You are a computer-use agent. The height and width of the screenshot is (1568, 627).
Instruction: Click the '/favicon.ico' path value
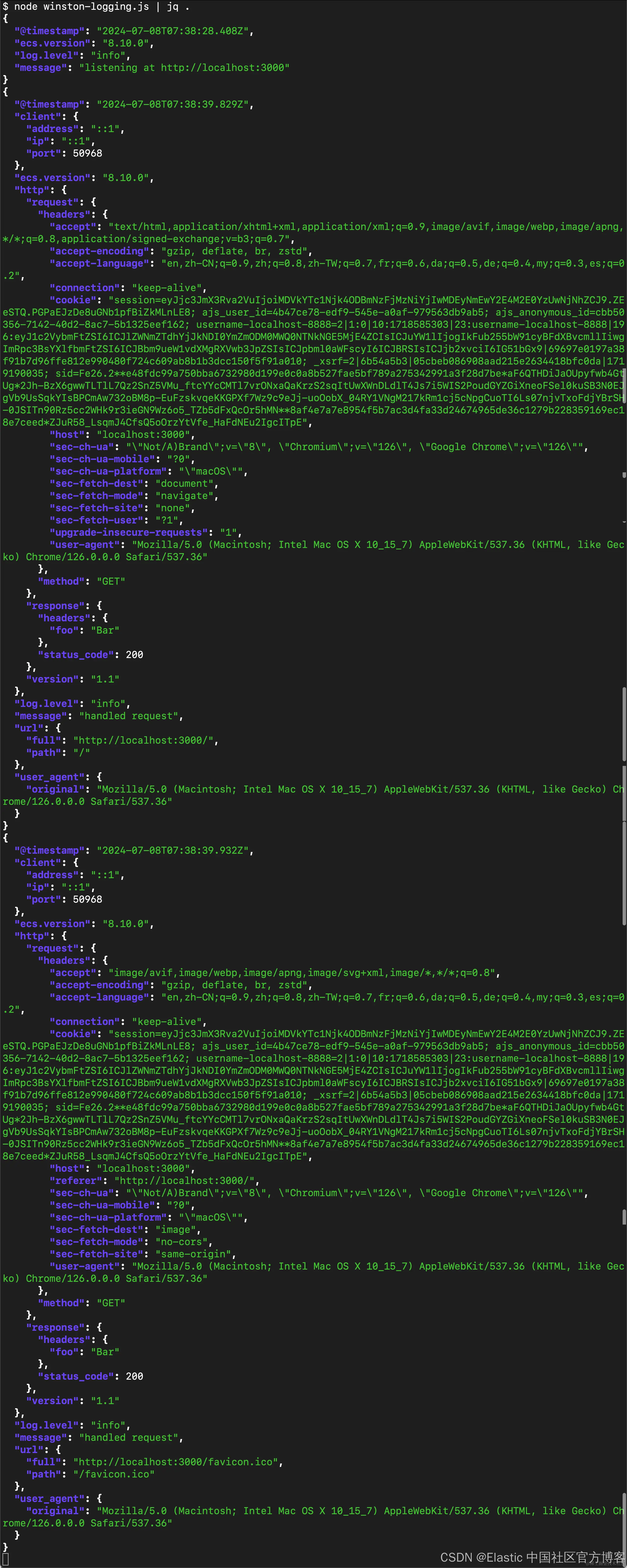click(114, 1474)
